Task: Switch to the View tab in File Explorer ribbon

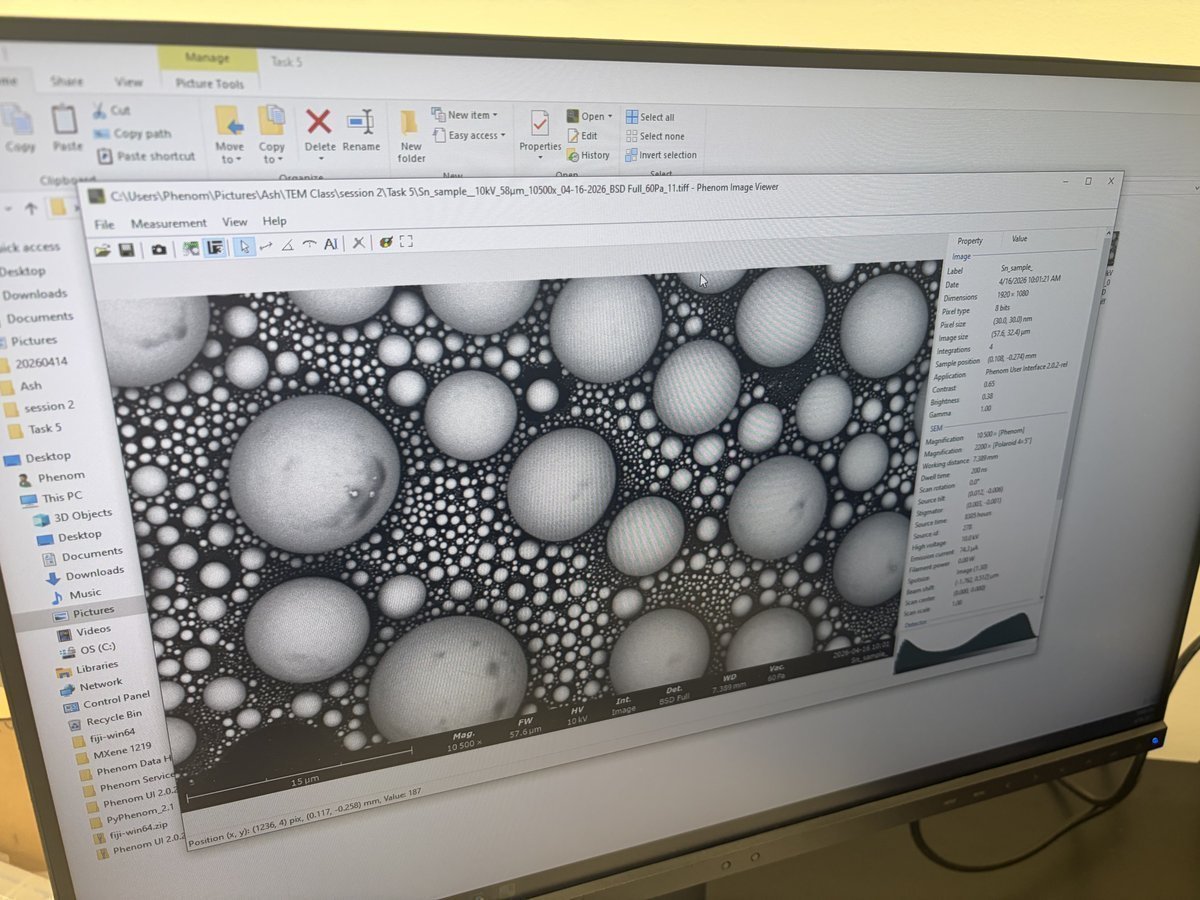Action: click(128, 81)
